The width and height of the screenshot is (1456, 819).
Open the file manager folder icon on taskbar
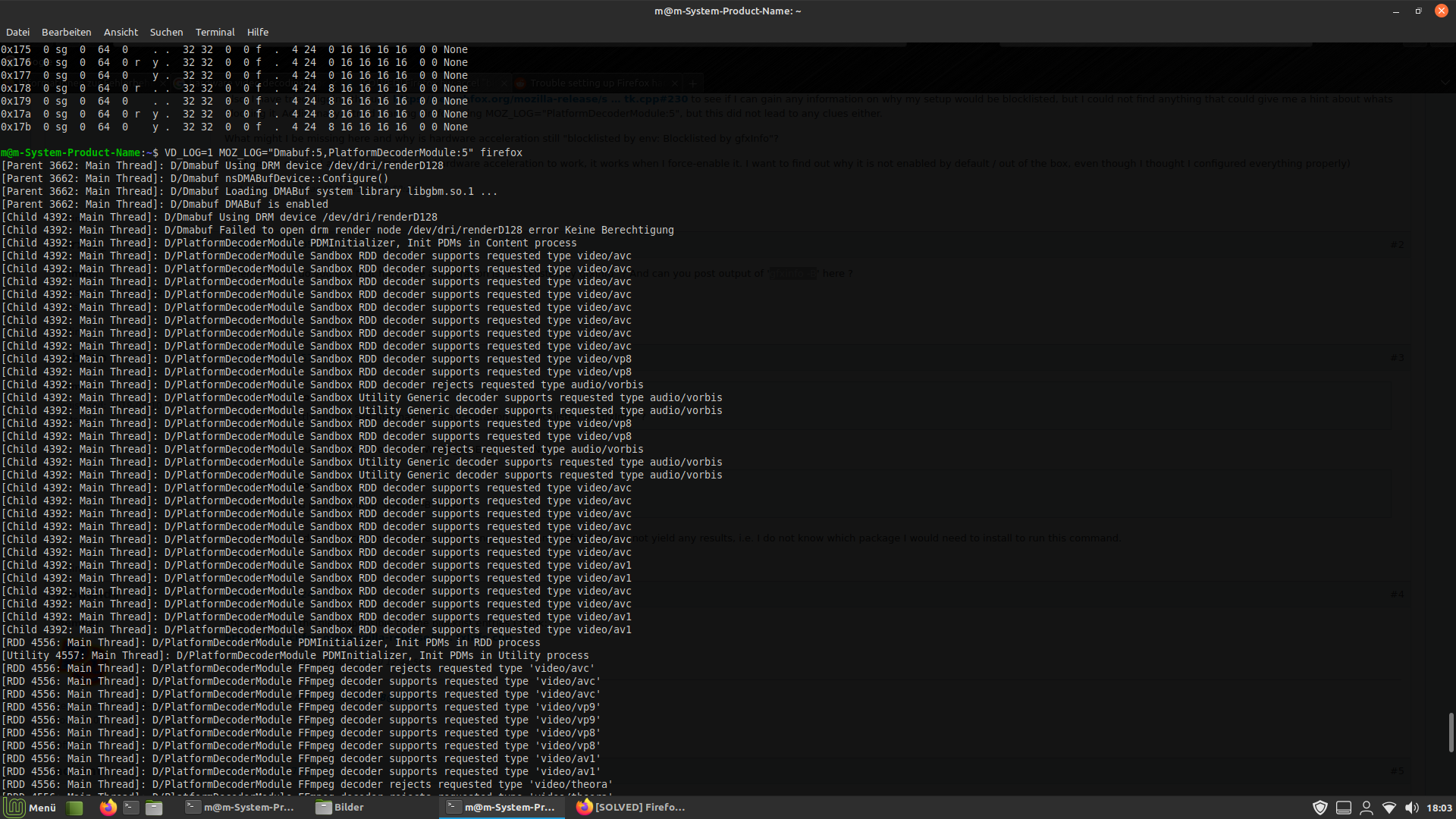click(154, 807)
